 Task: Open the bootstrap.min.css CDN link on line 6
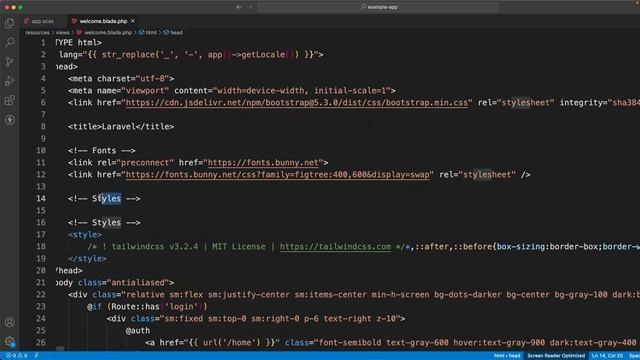point(296,103)
